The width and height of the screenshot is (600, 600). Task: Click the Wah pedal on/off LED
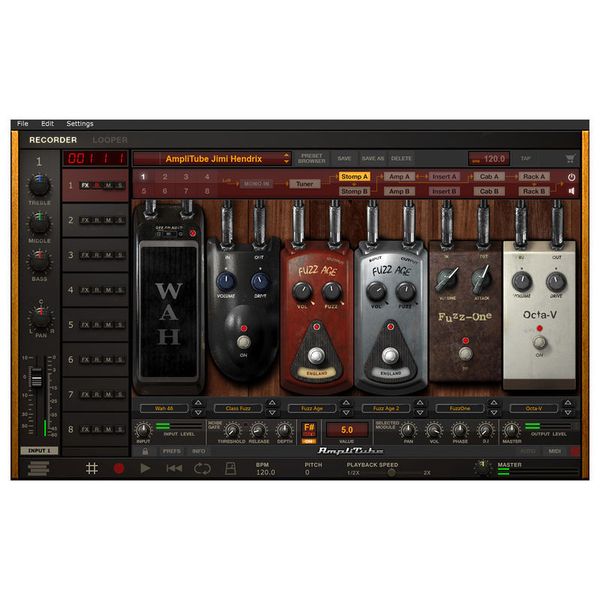[x=192, y=233]
